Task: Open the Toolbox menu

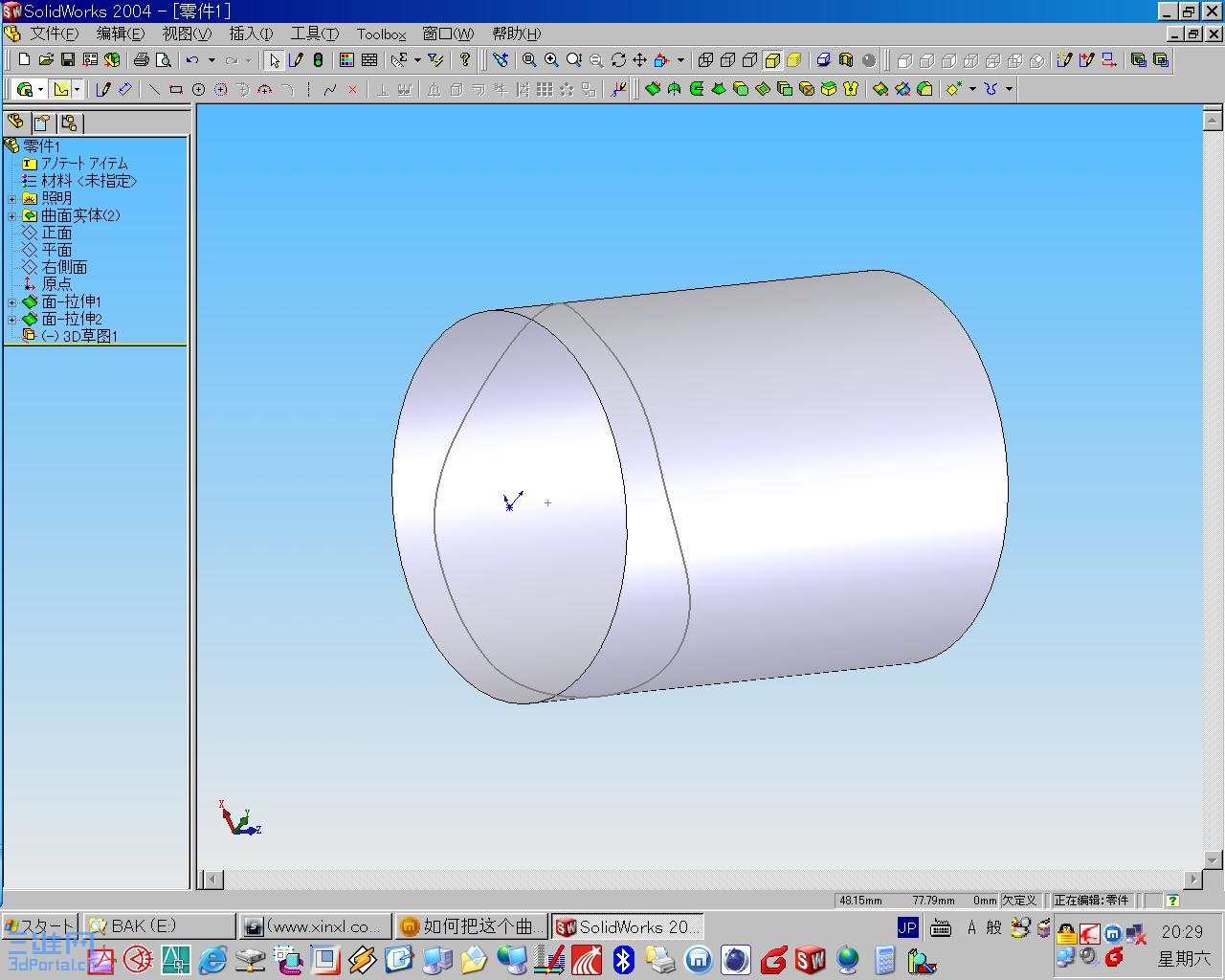Action: [382, 33]
